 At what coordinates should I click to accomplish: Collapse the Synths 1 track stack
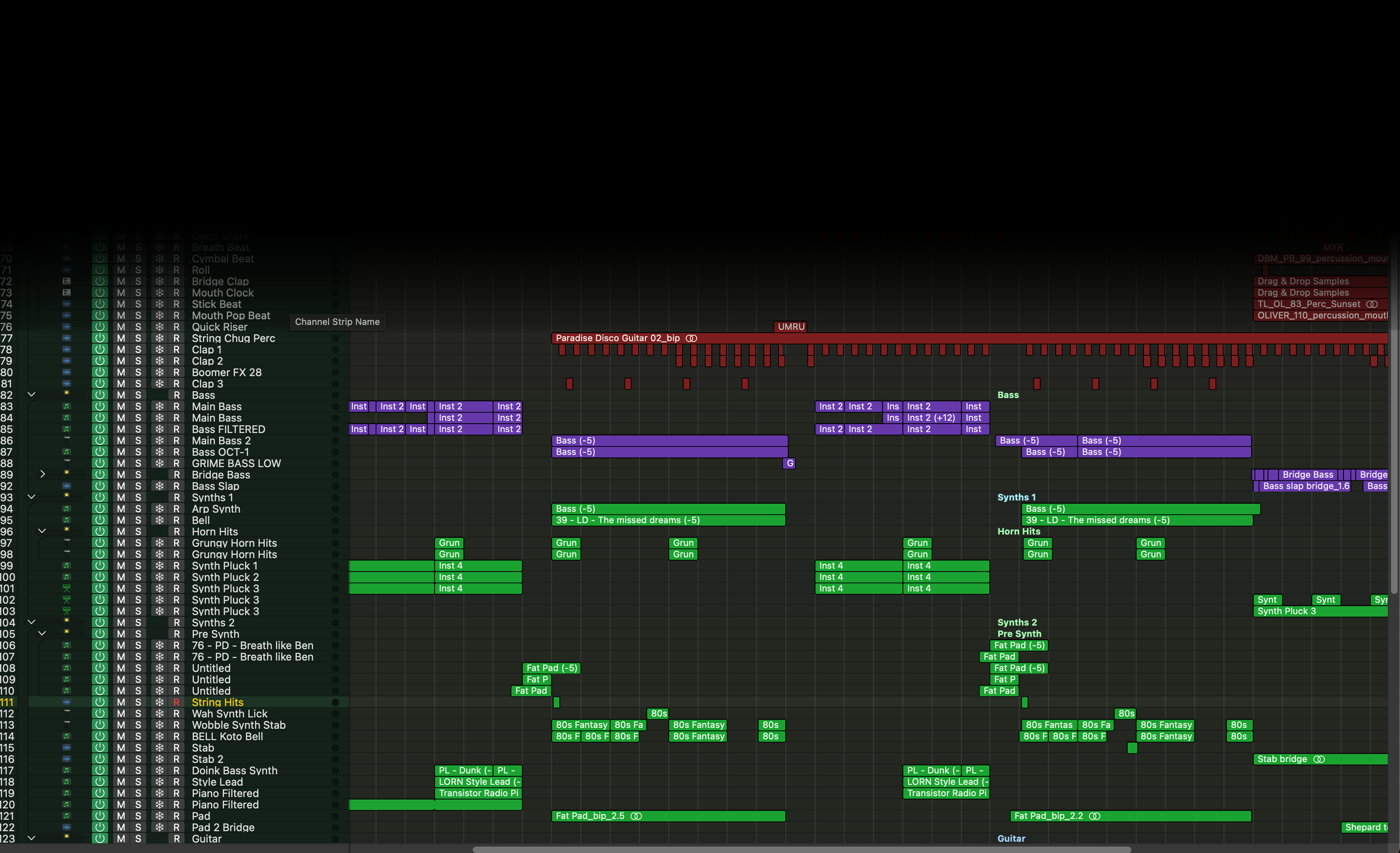click(x=32, y=497)
